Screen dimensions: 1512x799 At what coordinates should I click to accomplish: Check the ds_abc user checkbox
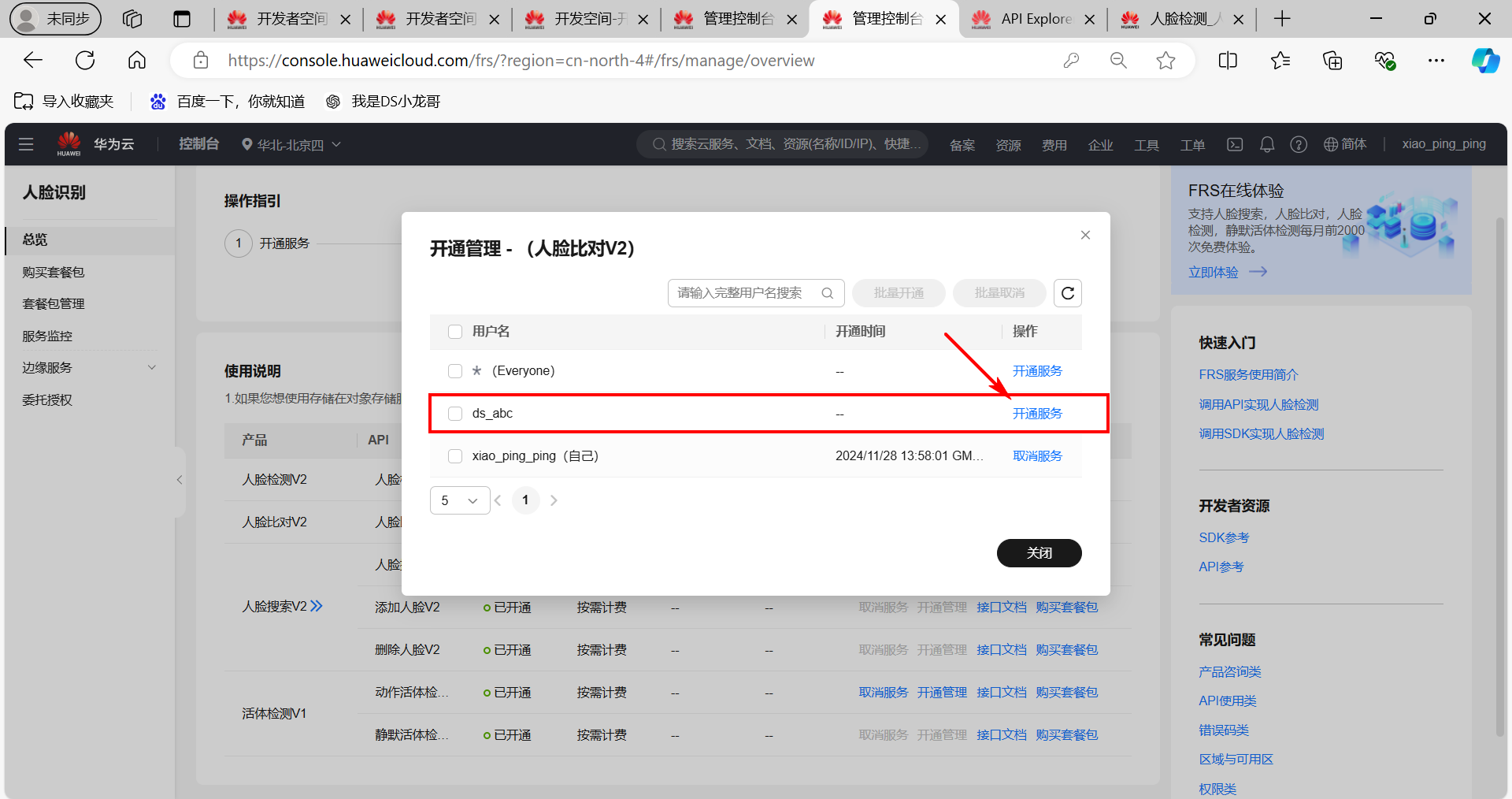pyautogui.click(x=455, y=414)
